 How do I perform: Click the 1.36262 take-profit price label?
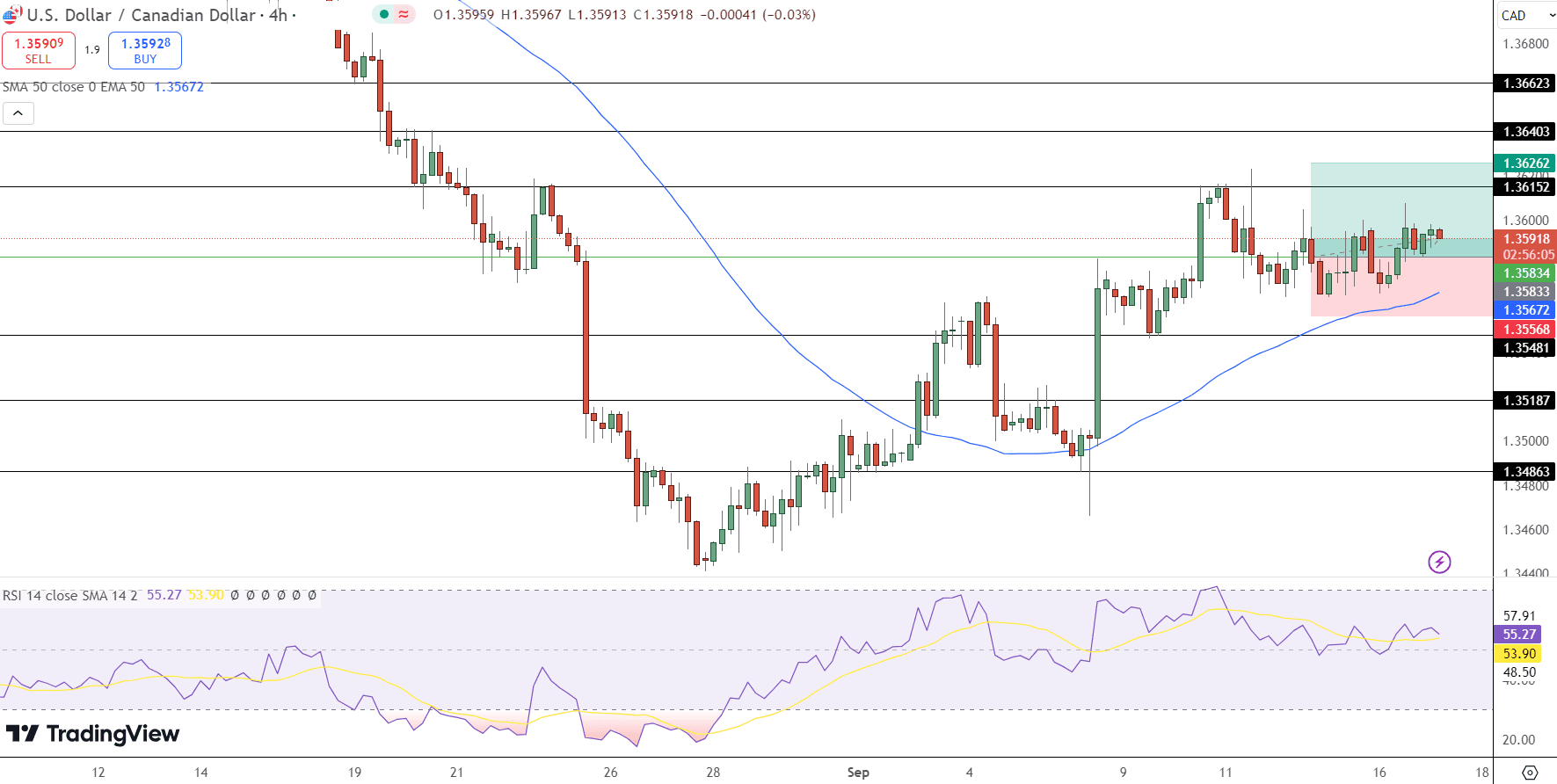(x=1525, y=163)
